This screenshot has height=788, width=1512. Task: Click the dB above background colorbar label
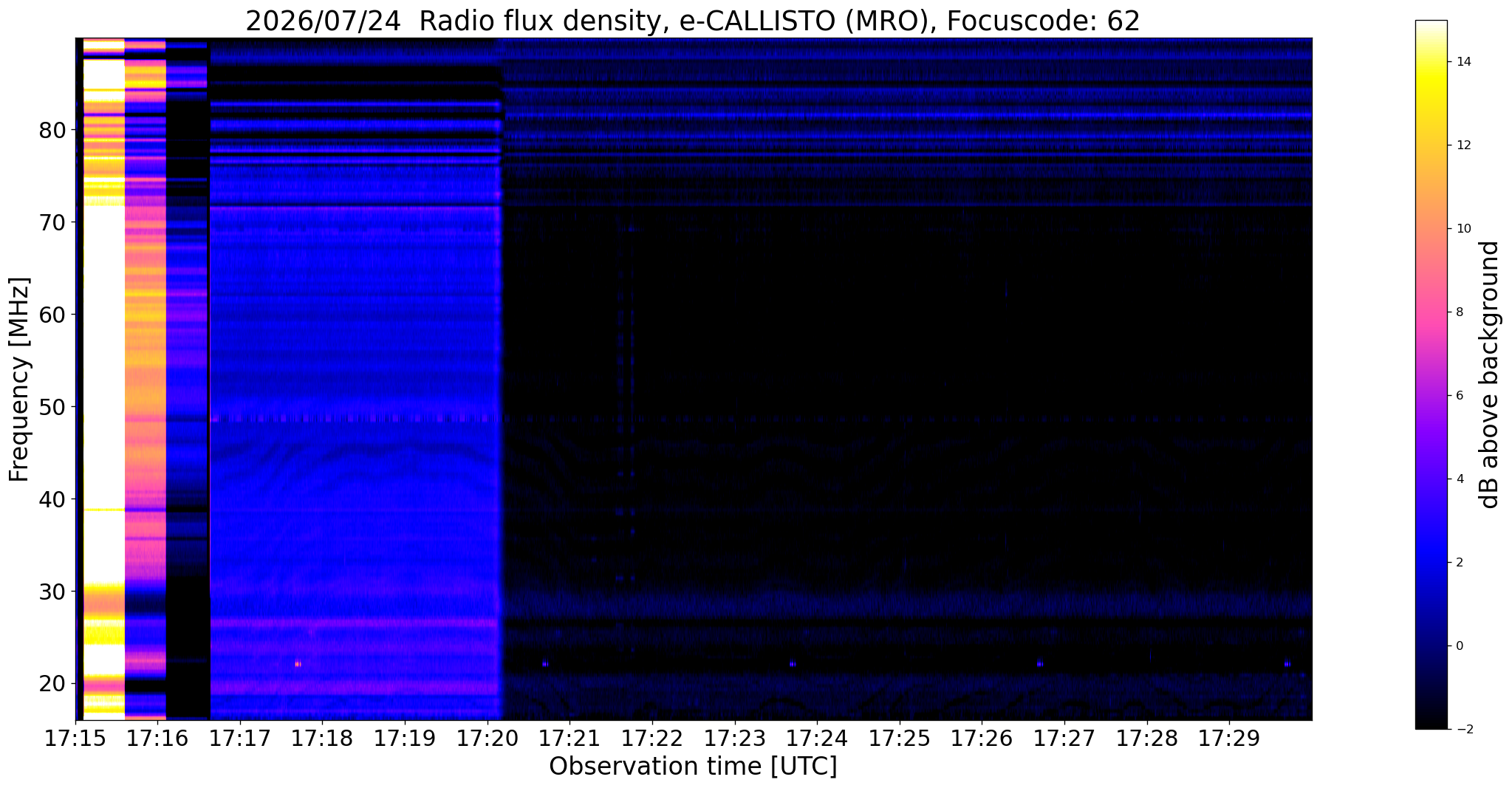click(x=1490, y=374)
